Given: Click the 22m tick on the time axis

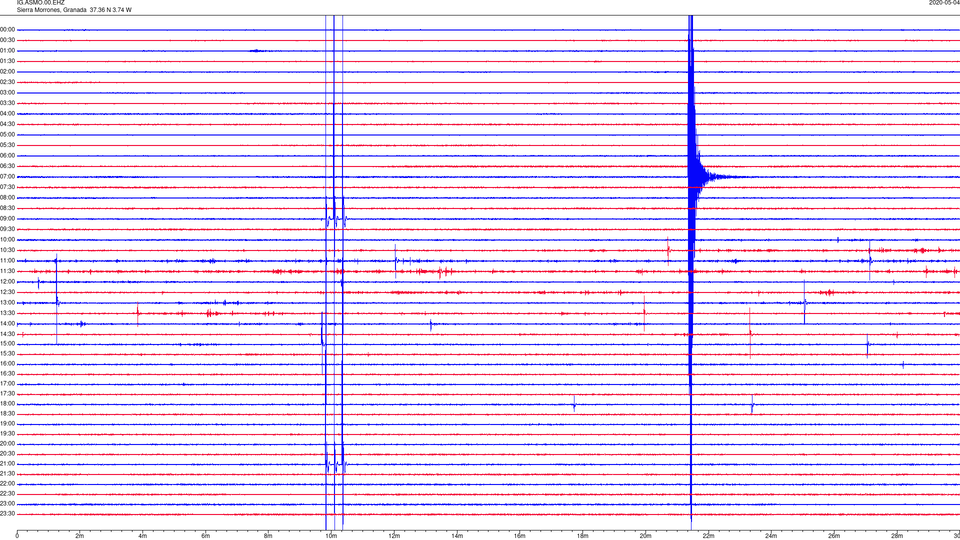Looking at the screenshot, I should pyautogui.click(x=708, y=536).
